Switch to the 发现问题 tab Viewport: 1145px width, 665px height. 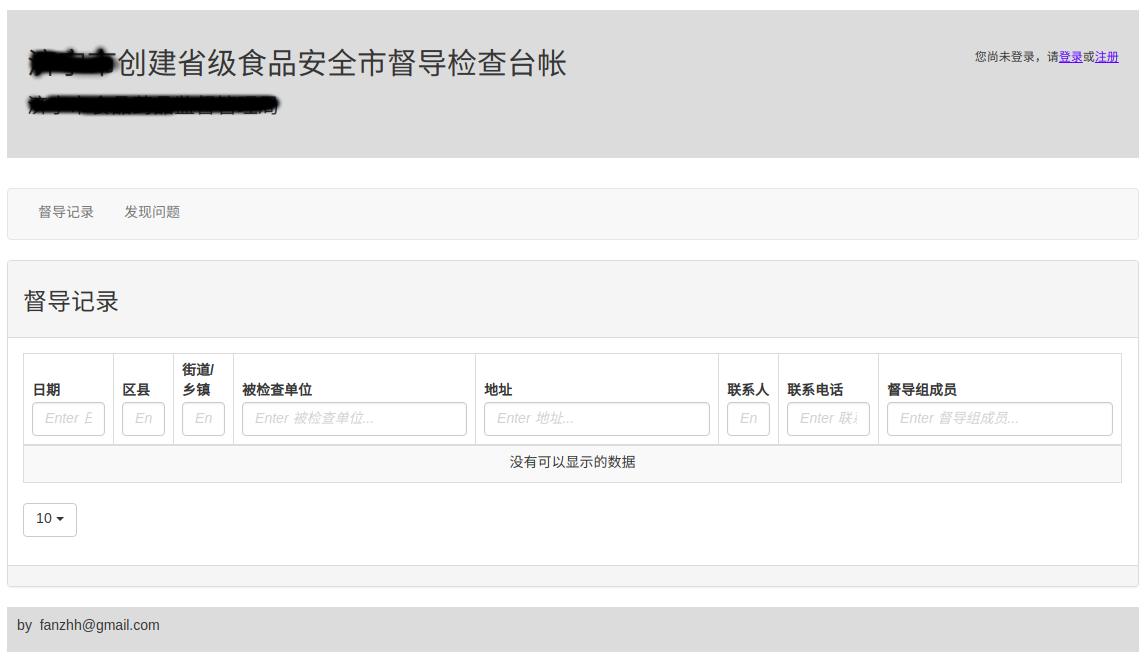click(152, 212)
